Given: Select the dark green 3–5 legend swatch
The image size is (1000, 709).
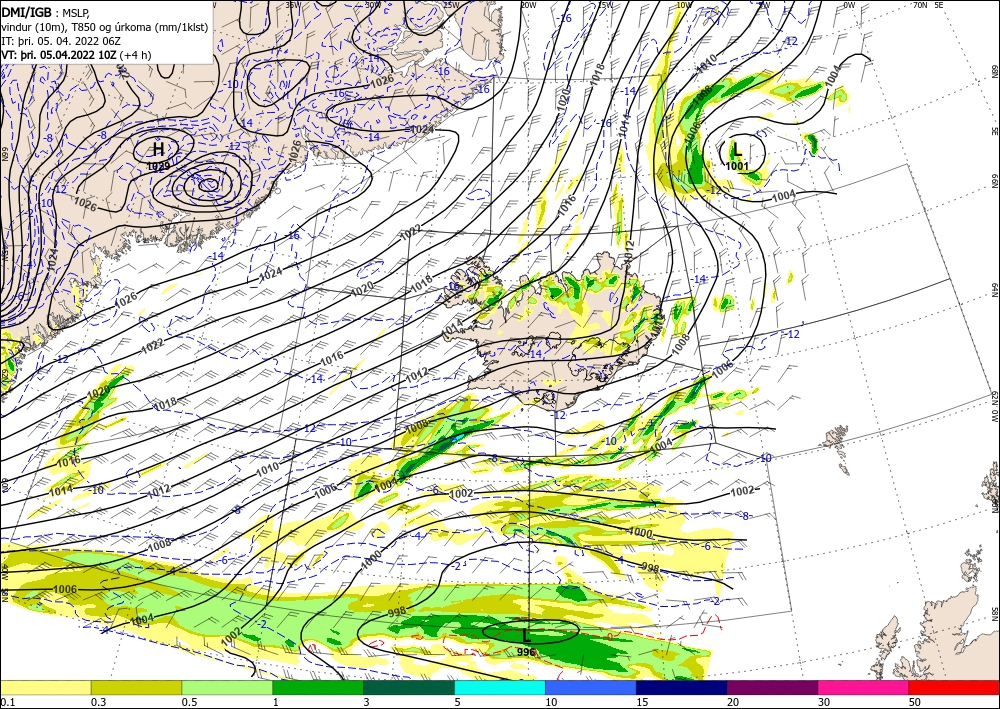Looking at the screenshot, I should [x=409, y=687].
